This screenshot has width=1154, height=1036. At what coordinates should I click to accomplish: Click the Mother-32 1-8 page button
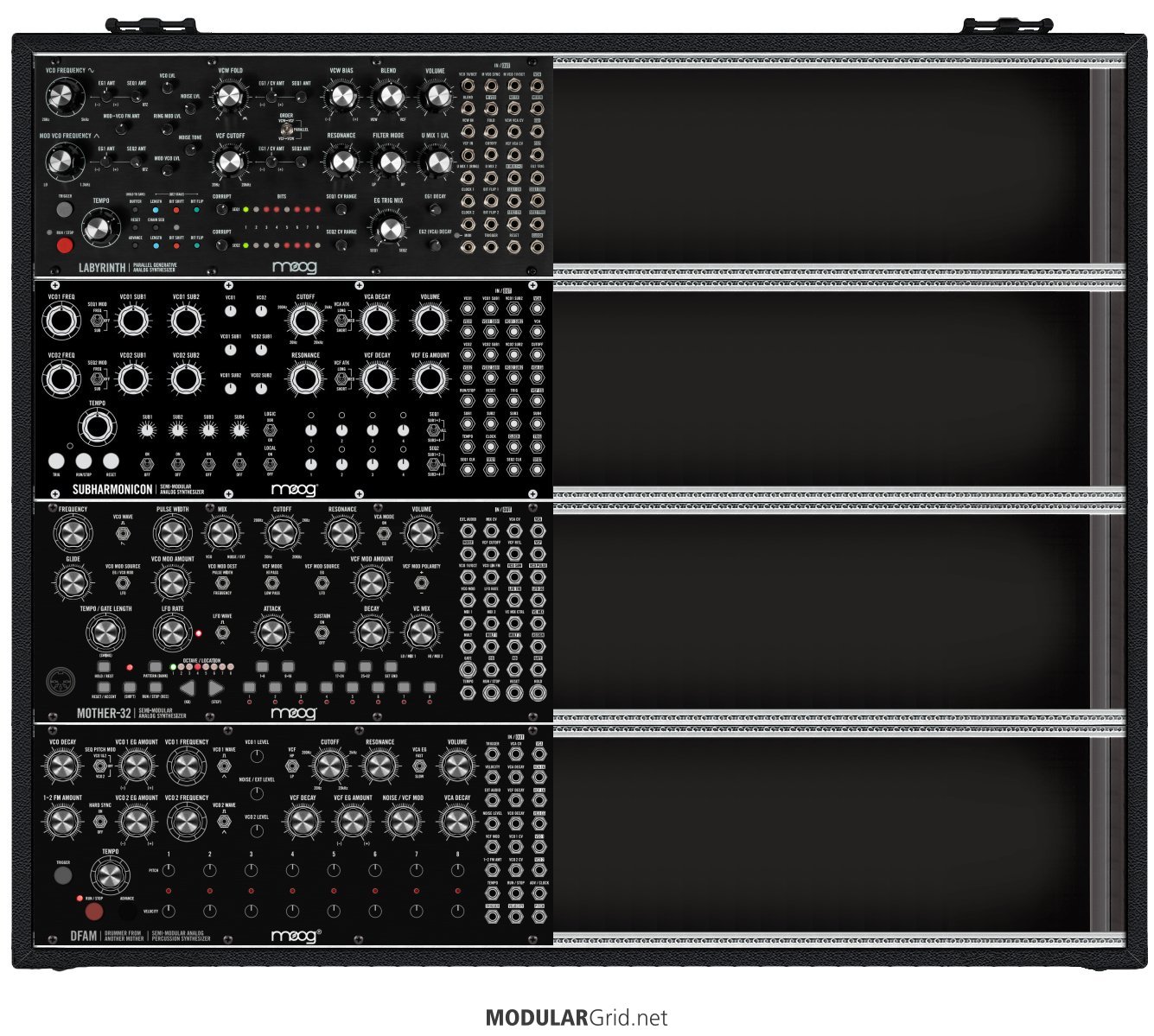pos(262,667)
